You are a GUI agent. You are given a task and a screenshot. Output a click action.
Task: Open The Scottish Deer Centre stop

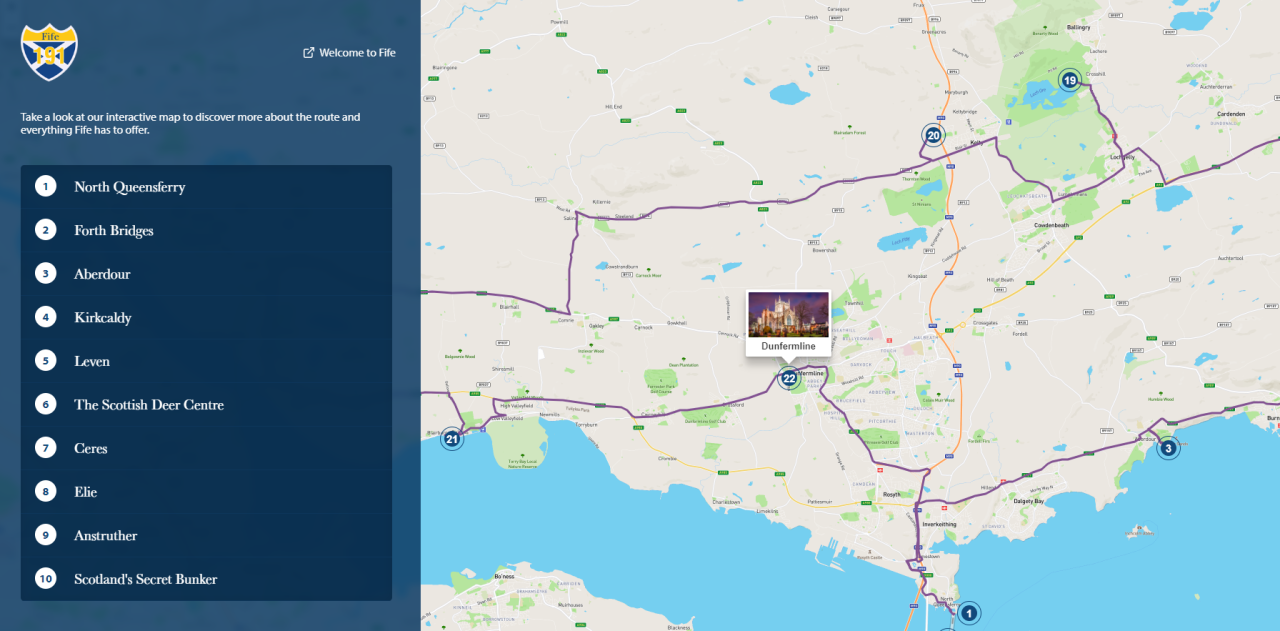point(147,404)
